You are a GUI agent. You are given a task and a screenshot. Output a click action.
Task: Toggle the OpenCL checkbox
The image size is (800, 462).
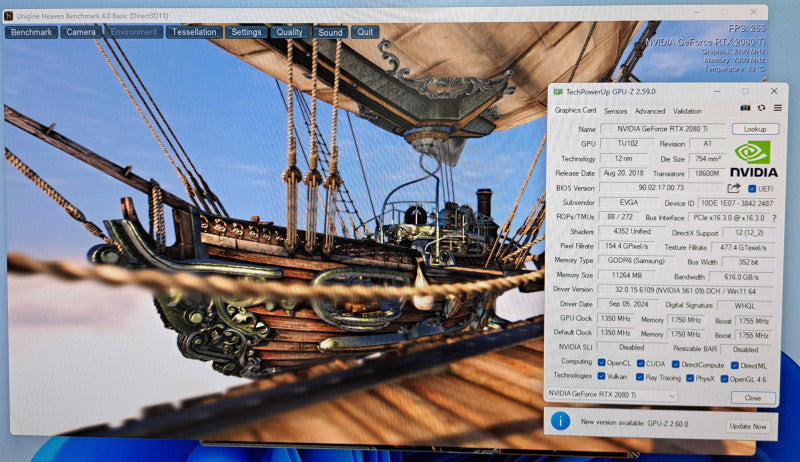click(x=602, y=363)
